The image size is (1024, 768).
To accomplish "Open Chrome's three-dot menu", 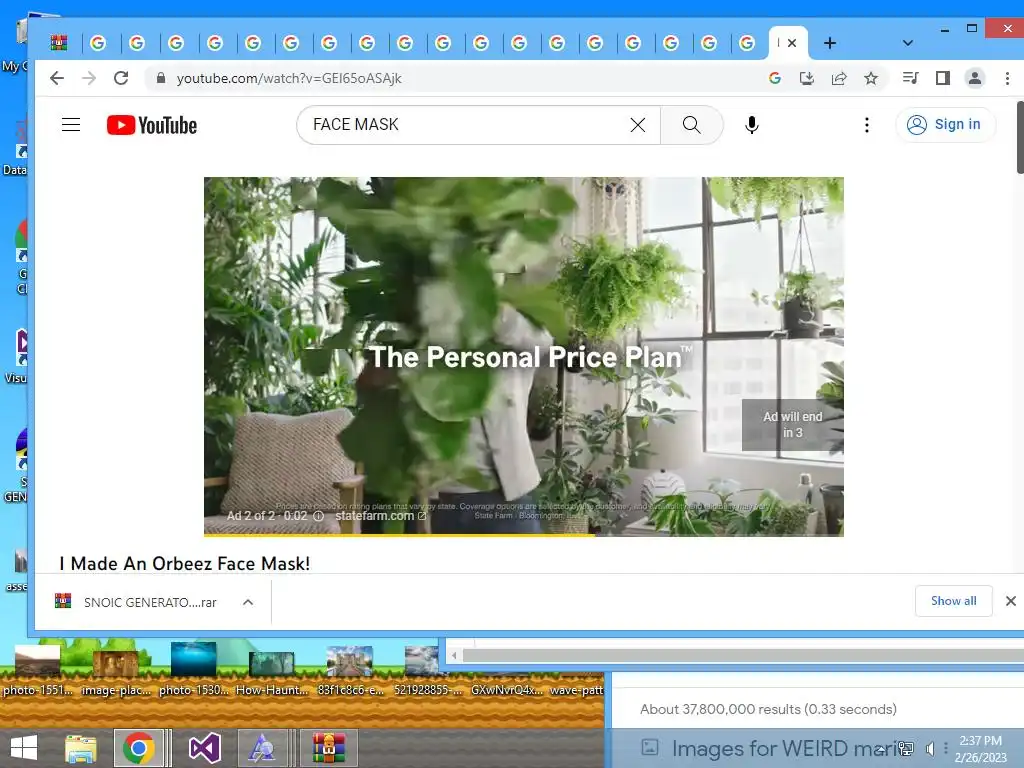I will 1007,78.
